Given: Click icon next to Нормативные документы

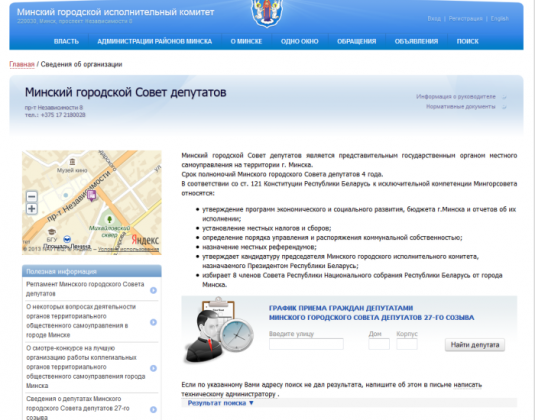Looking at the screenshot, I should pos(504,107).
